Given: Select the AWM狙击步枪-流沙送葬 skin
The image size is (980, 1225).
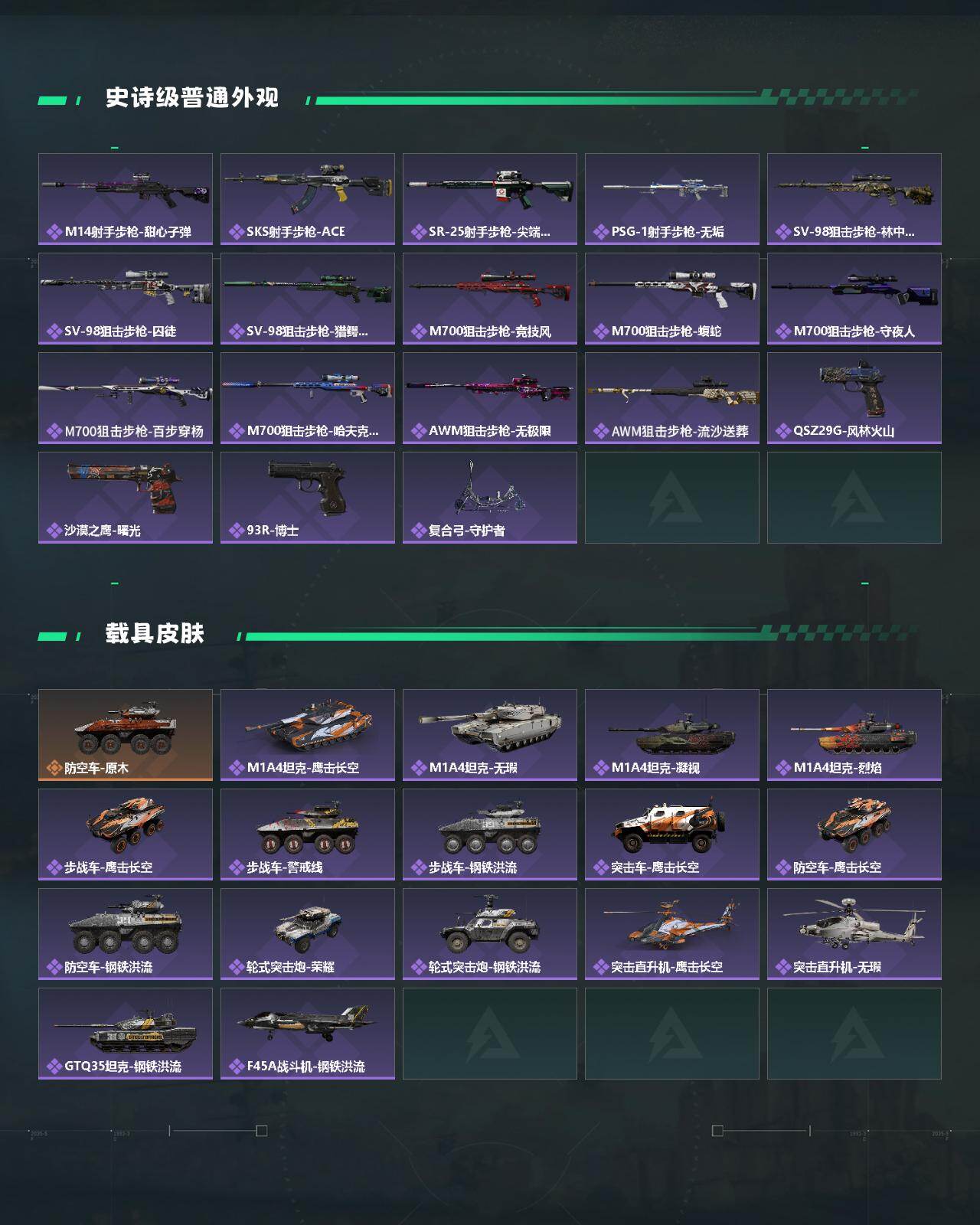Looking at the screenshot, I should coord(672,398).
